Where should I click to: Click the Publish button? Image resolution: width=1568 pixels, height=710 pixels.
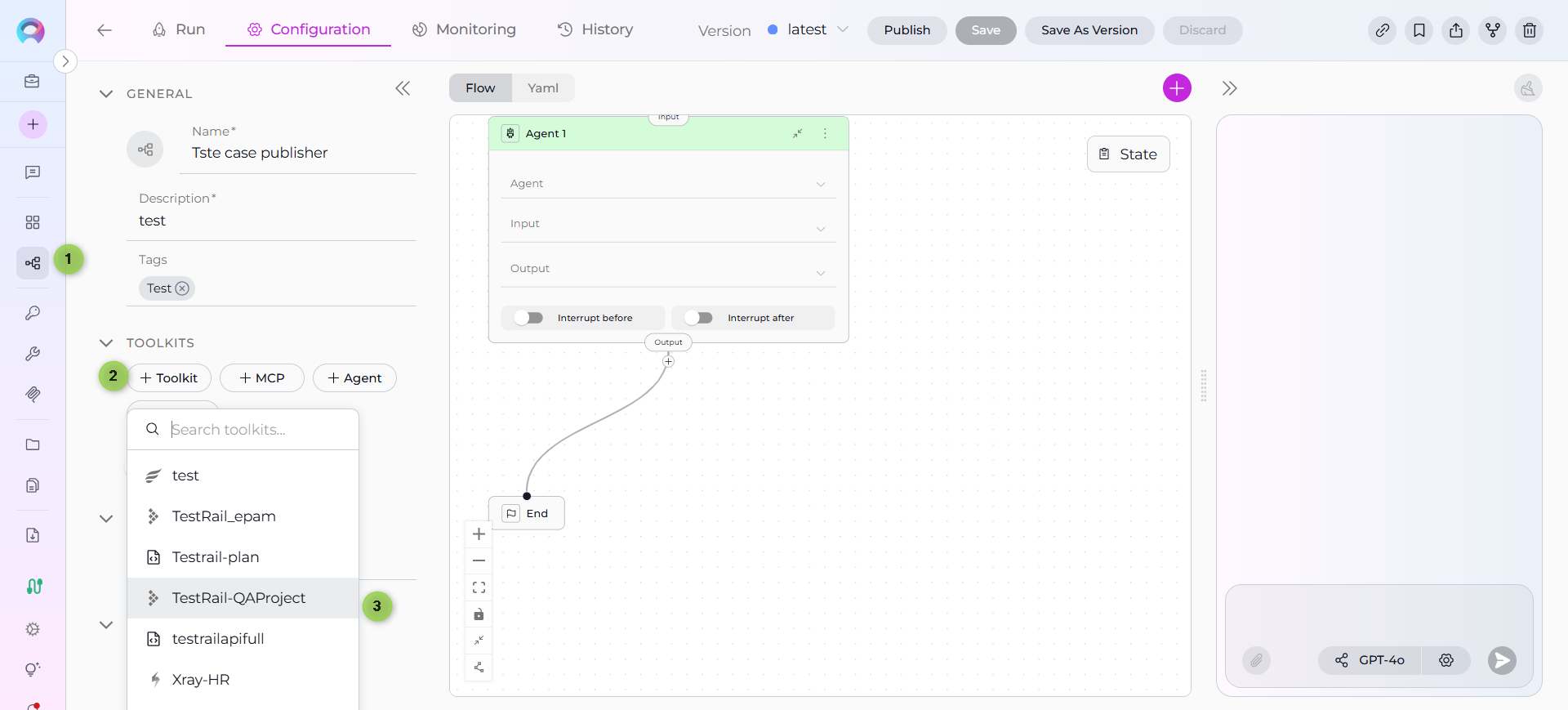(x=906, y=30)
